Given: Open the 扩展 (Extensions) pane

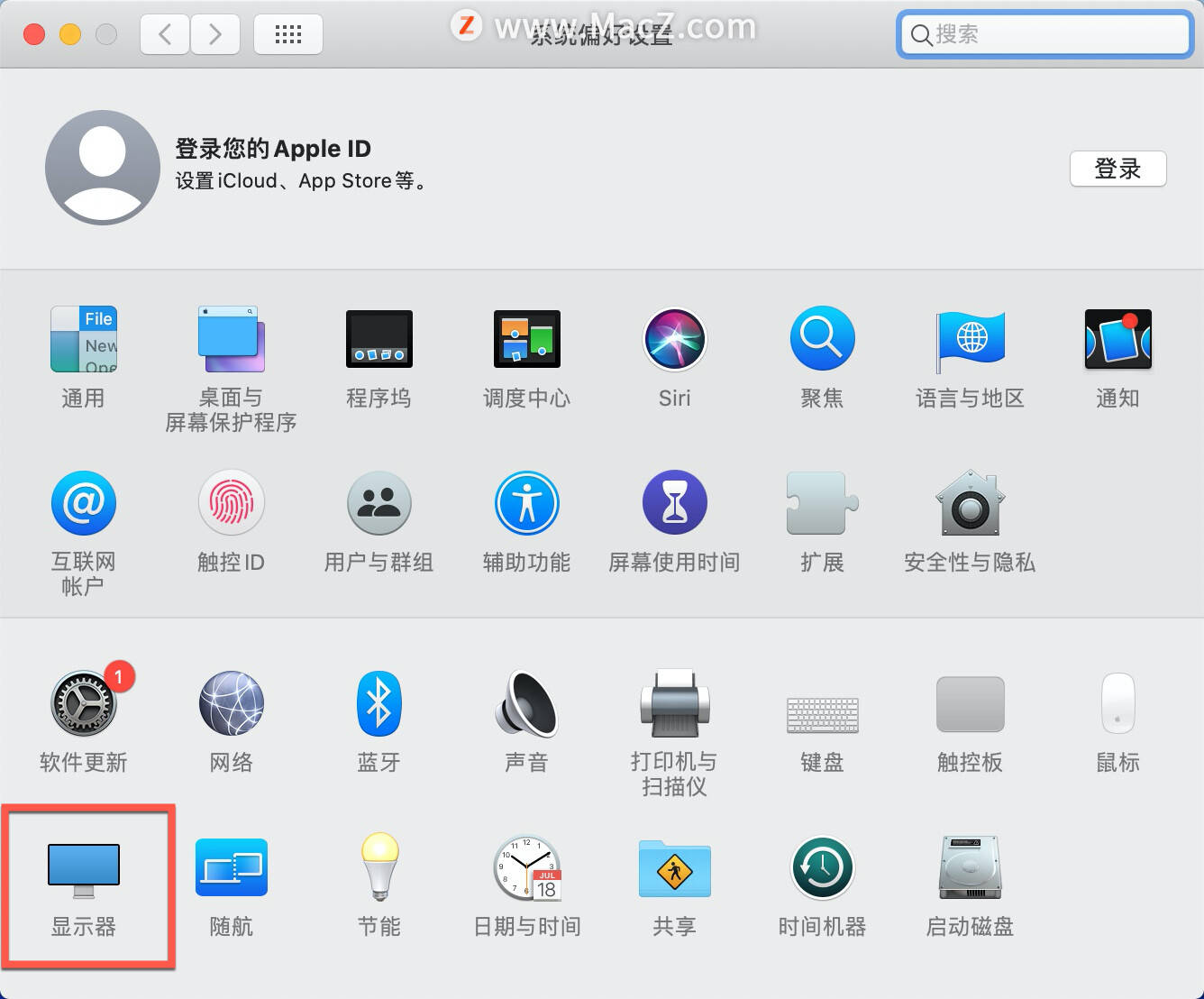Looking at the screenshot, I should (822, 503).
